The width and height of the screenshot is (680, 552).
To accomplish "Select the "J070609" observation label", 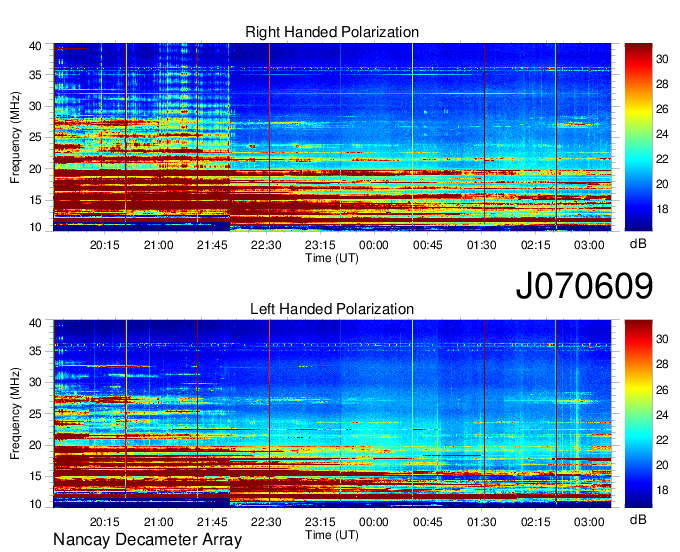I will pyautogui.click(x=584, y=286).
